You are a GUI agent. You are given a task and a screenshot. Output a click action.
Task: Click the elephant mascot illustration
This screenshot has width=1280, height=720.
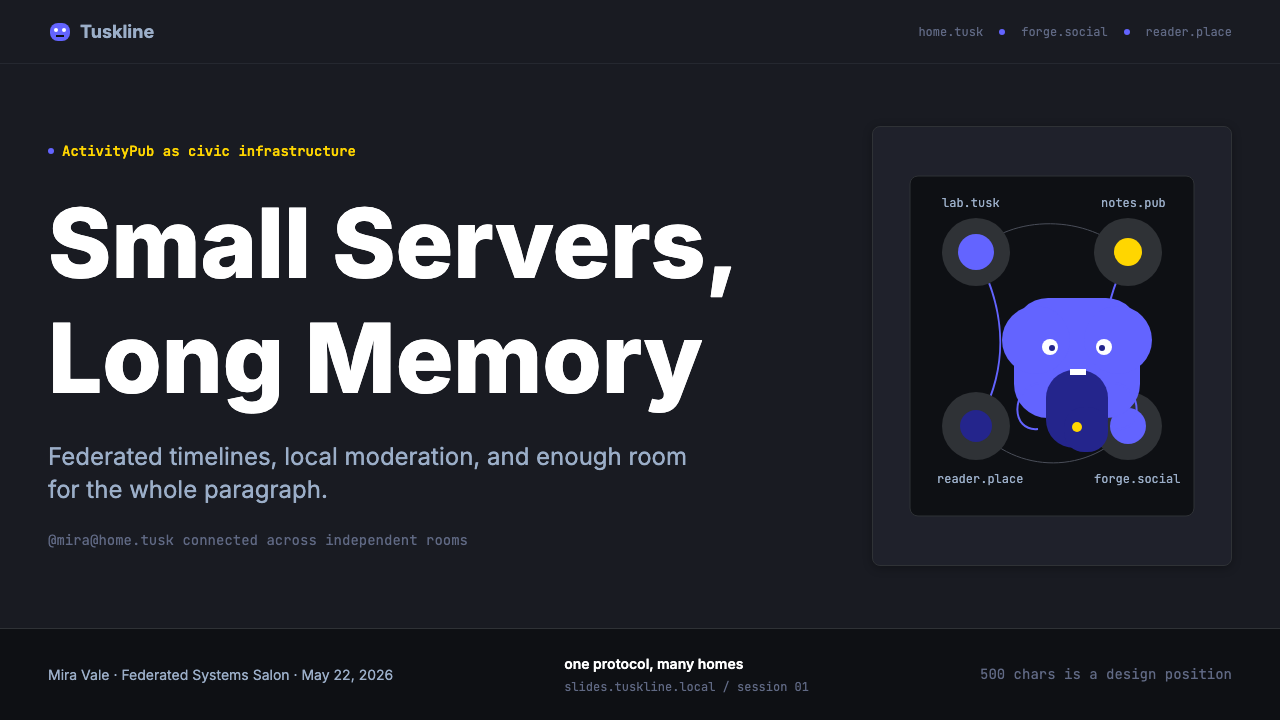(1077, 374)
